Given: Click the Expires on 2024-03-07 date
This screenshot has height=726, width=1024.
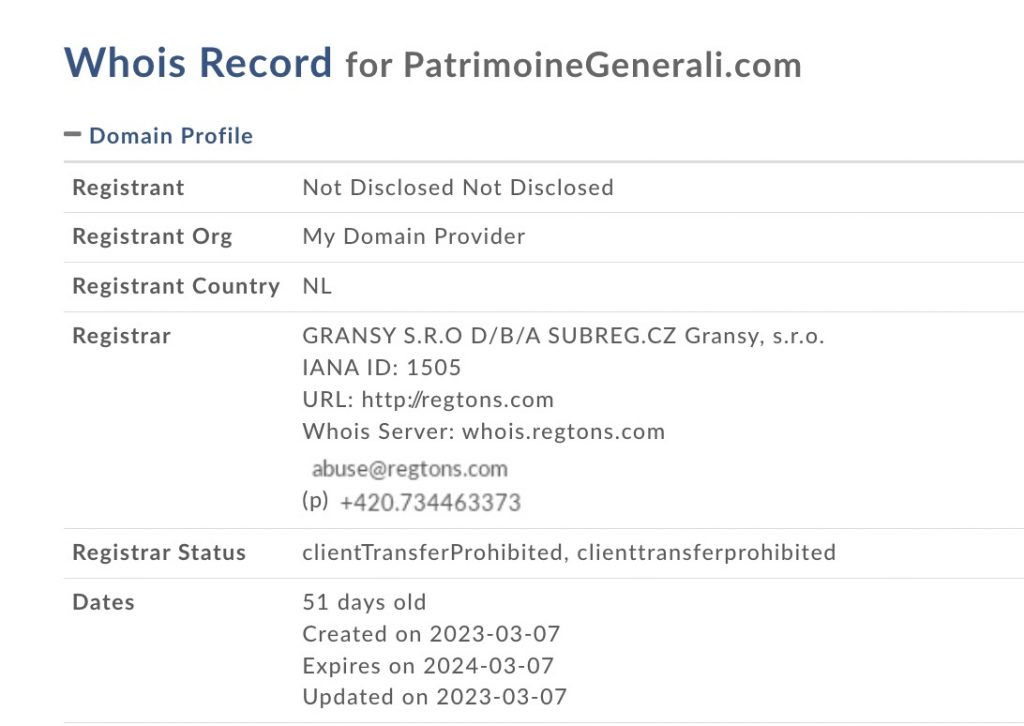Looking at the screenshot, I should point(428,666).
